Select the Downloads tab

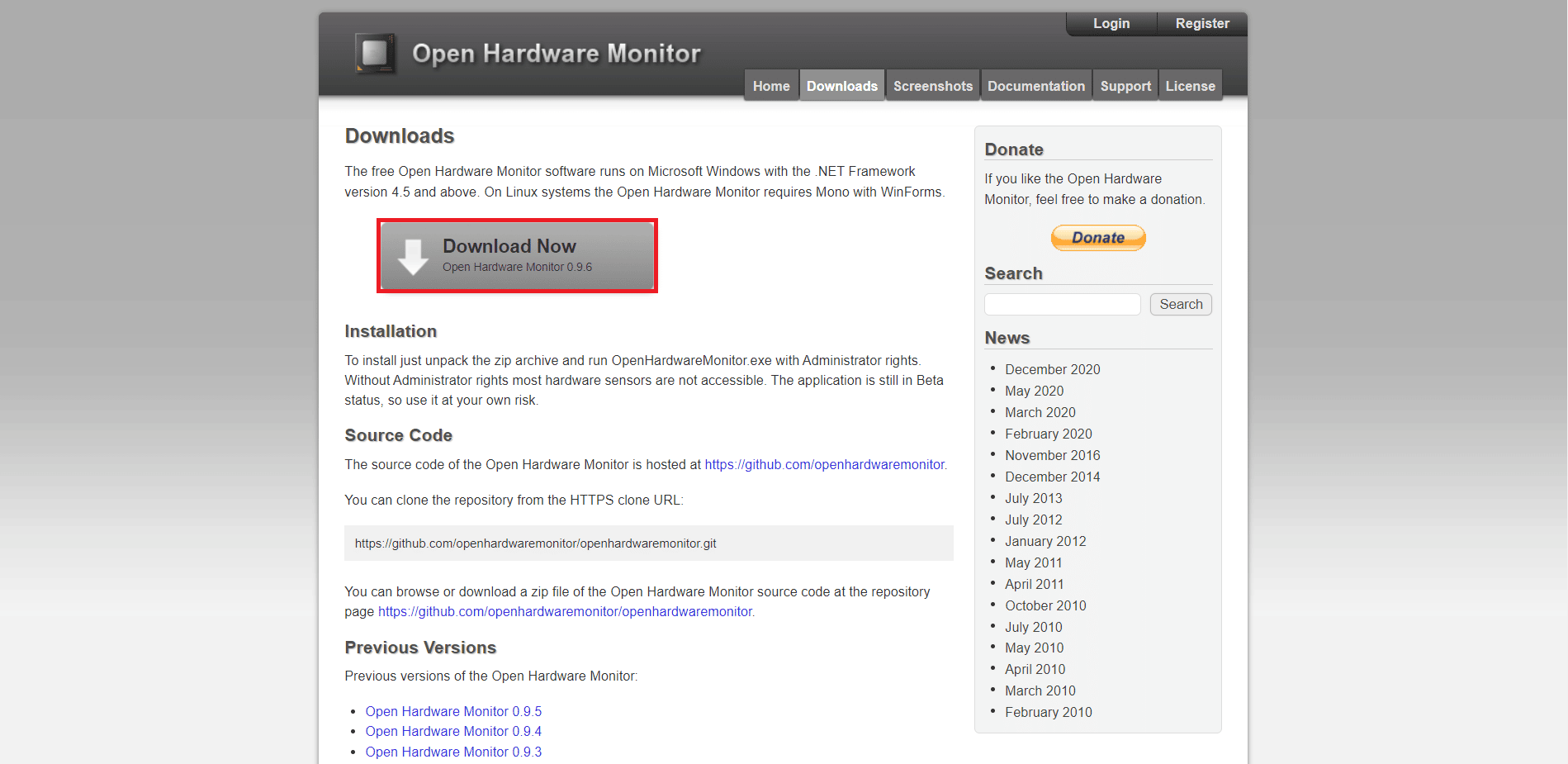(842, 86)
